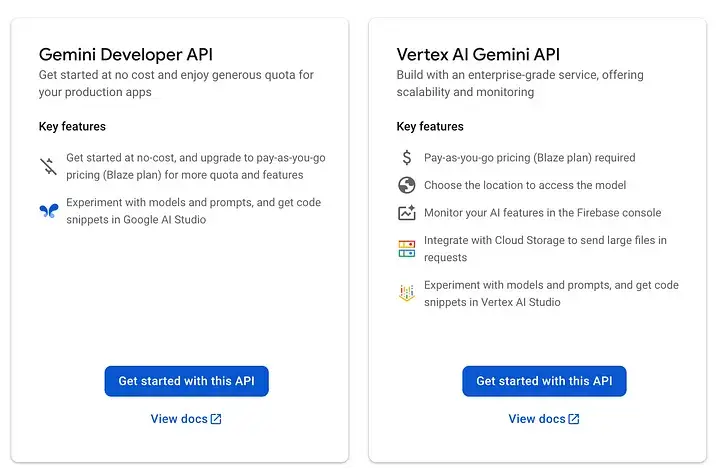Click 'Choose the location to access the model' text
This screenshot has height=476, width=720.
coord(525,185)
